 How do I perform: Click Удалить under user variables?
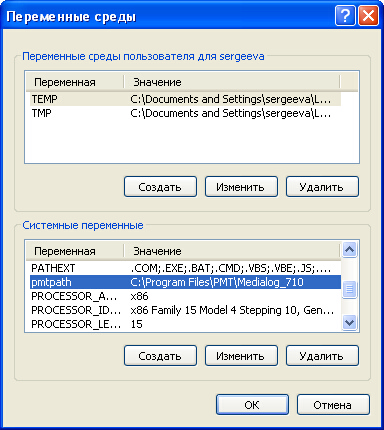coord(322,187)
